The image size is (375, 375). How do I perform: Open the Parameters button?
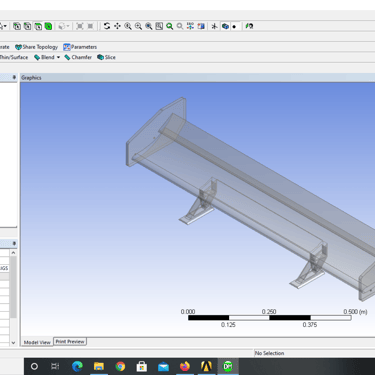80,47
